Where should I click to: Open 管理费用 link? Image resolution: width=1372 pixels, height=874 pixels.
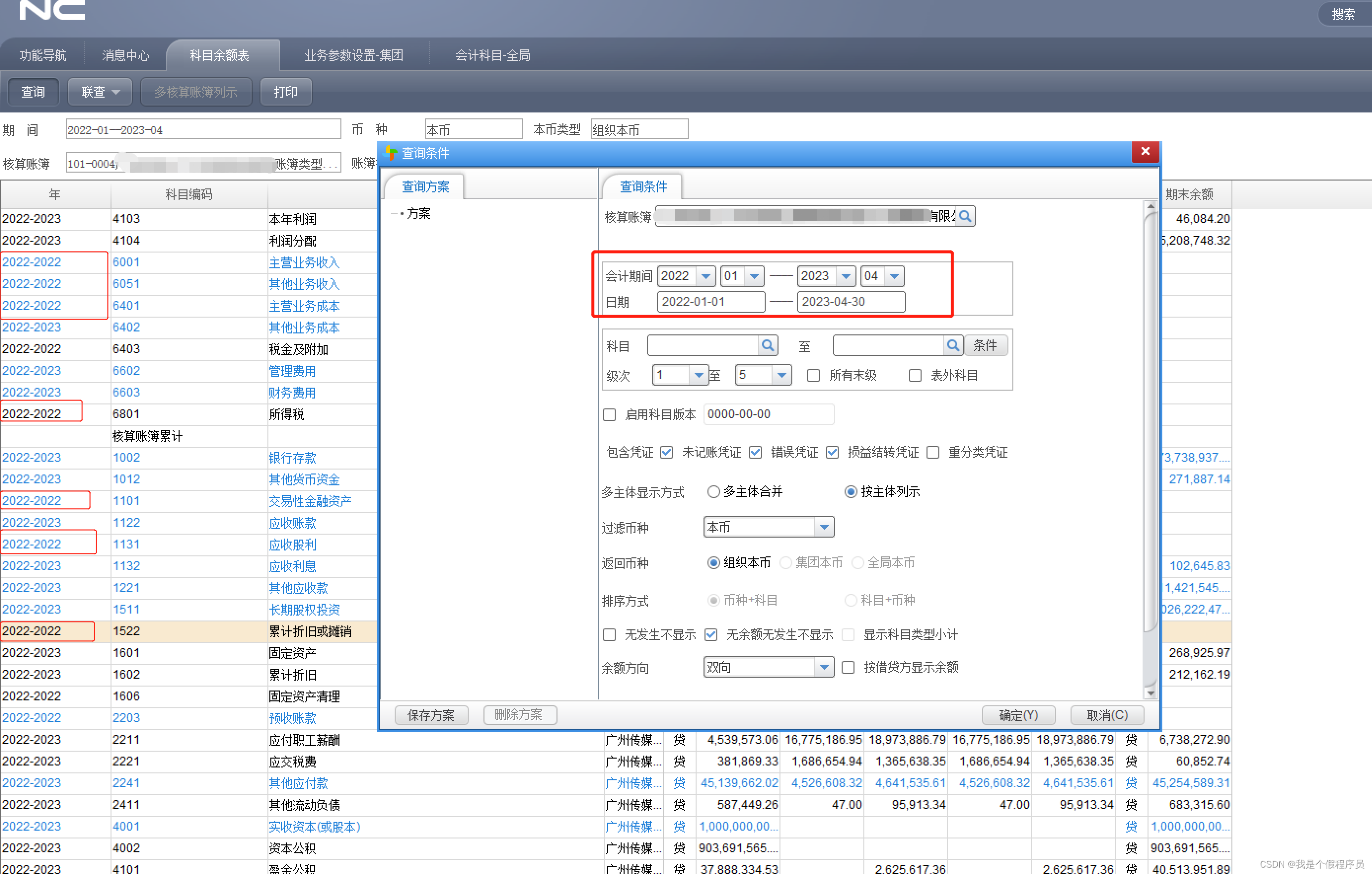(292, 371)
